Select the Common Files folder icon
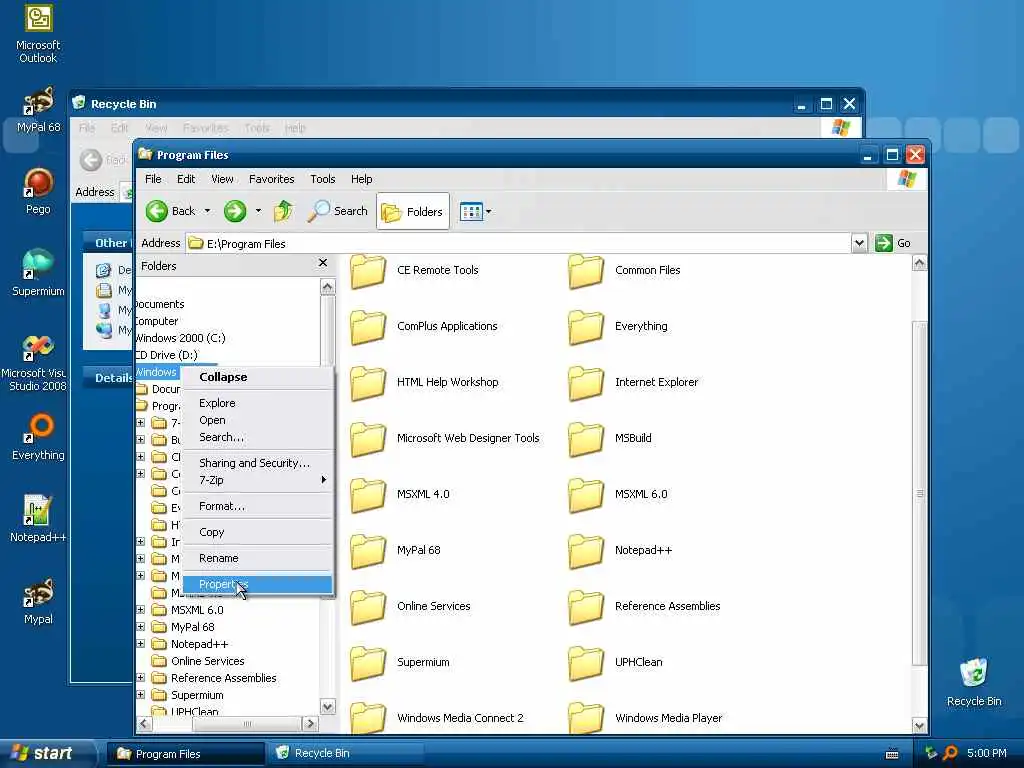The height and width of the screenshot is (768, 1024). coord(586,271)
